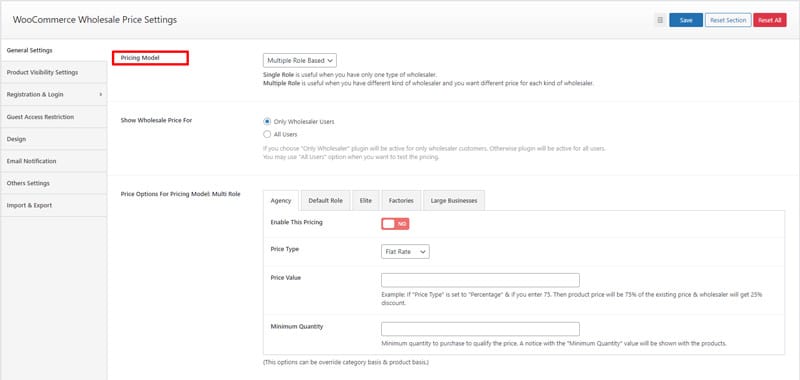
Task: Expand the Registration & Login submenu arrow
Action: (x=101, y=94)
